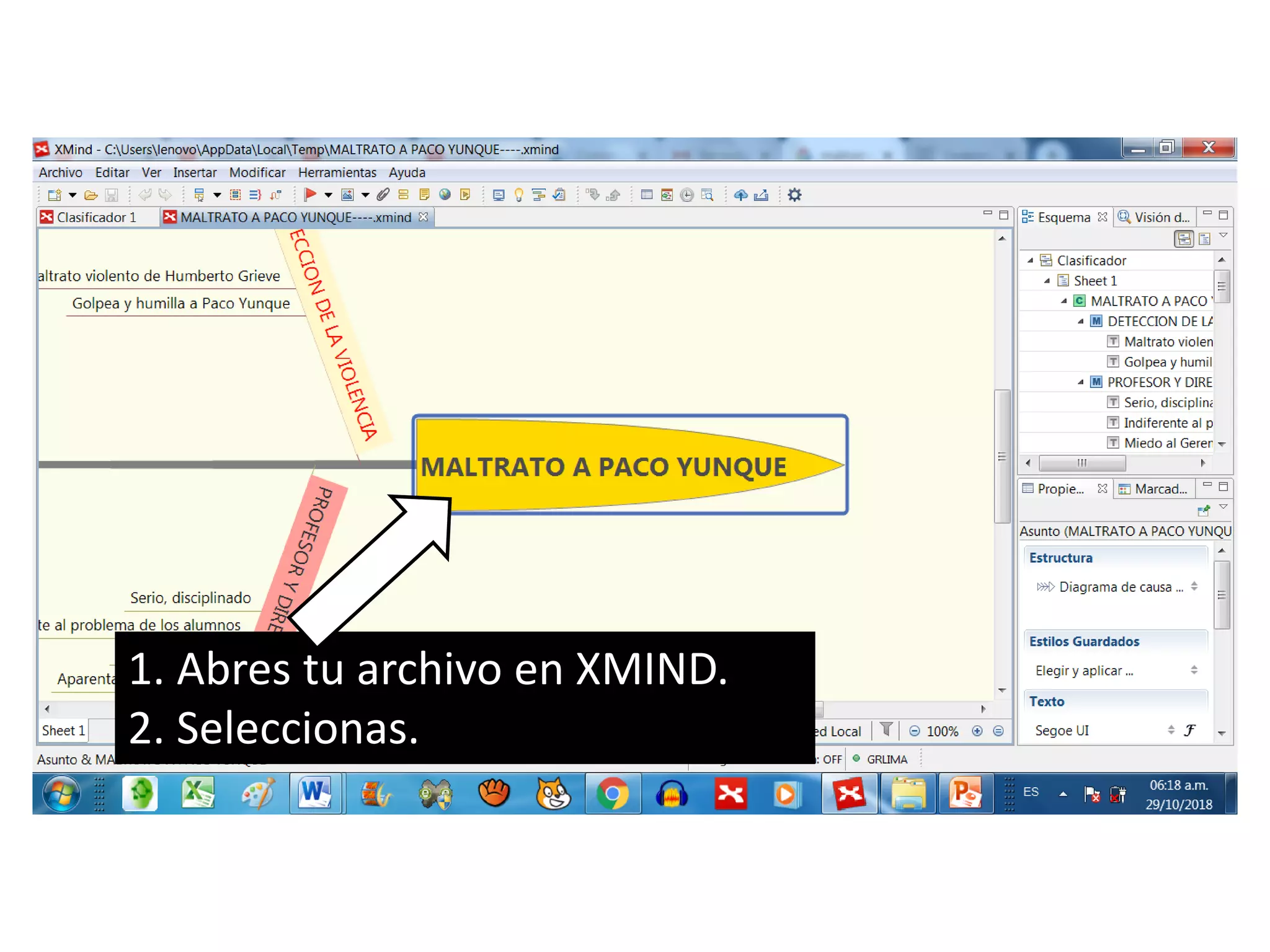Collapse the DETECCION DE LA tree node

click(x=1080, y=322)
